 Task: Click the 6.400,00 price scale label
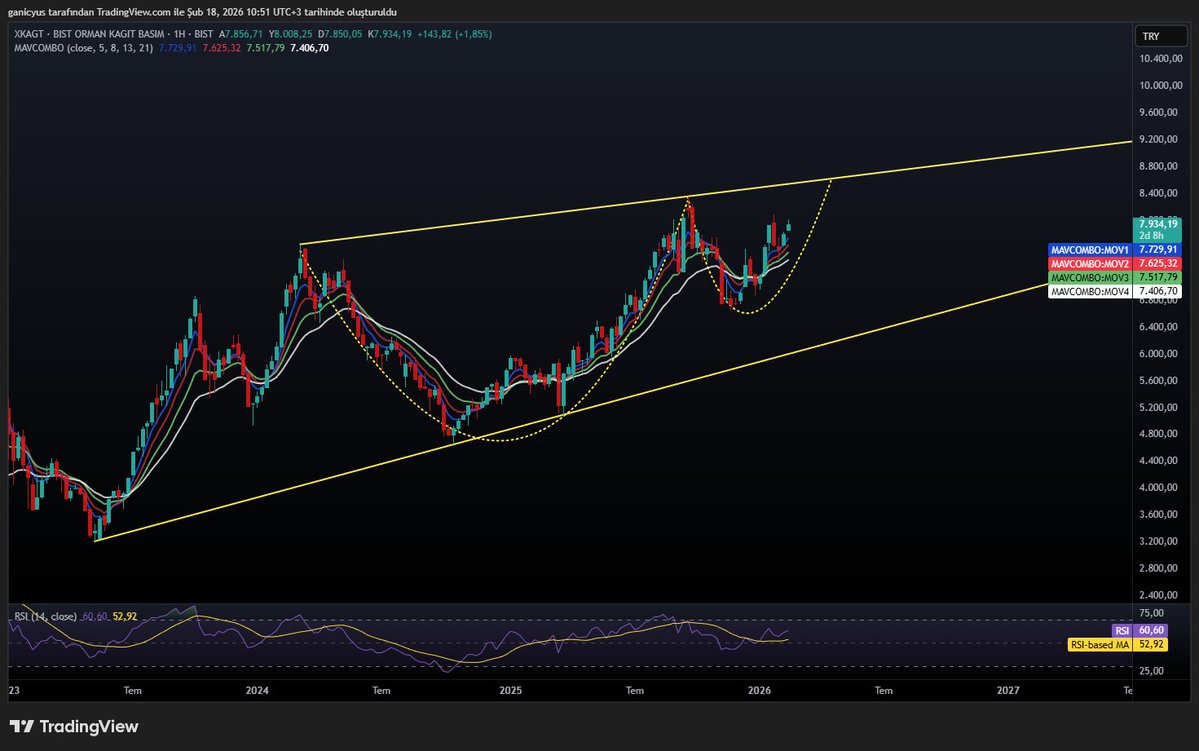(x=1160, y=327)
